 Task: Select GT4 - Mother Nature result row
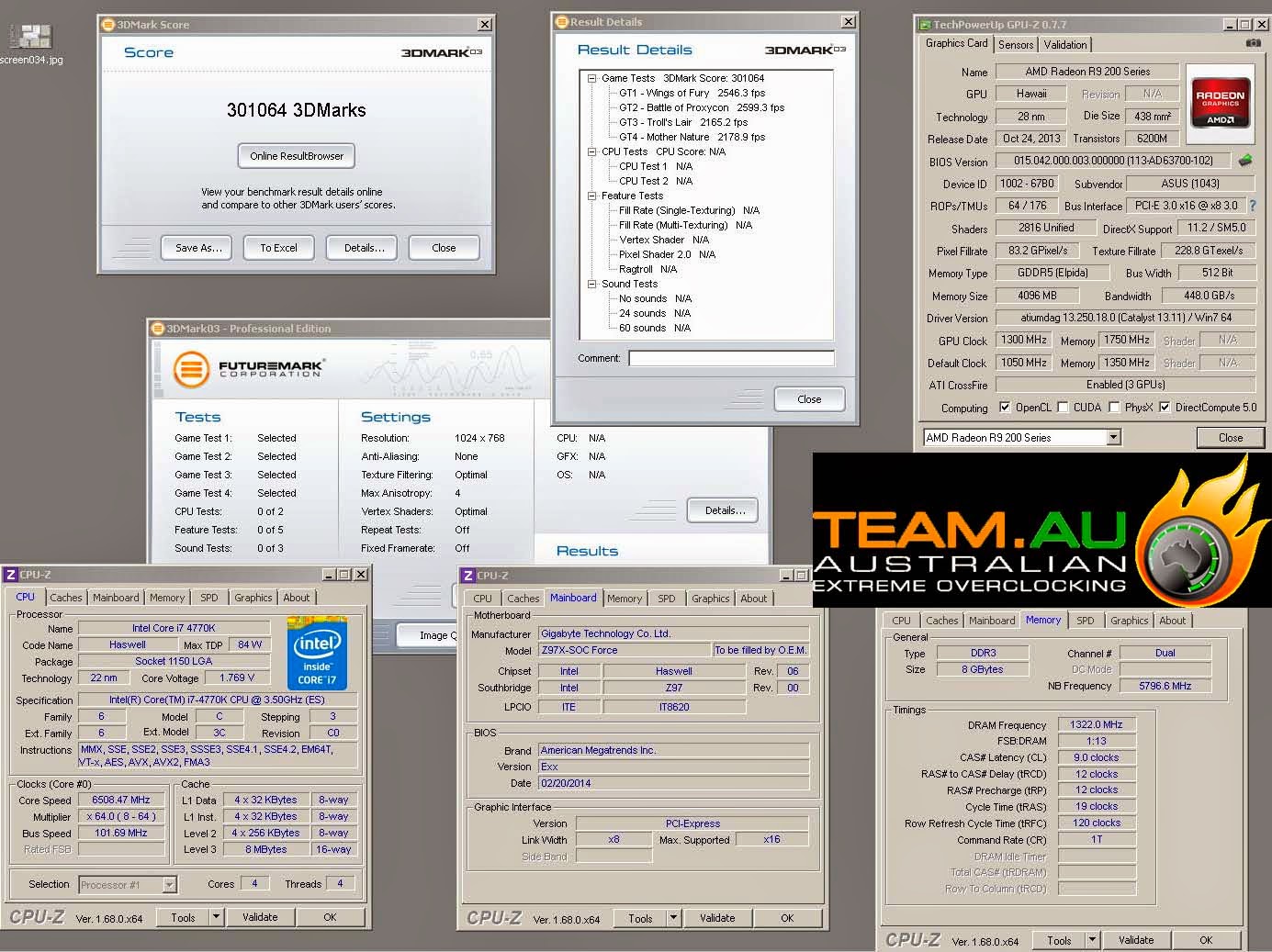tap(692, 138)
